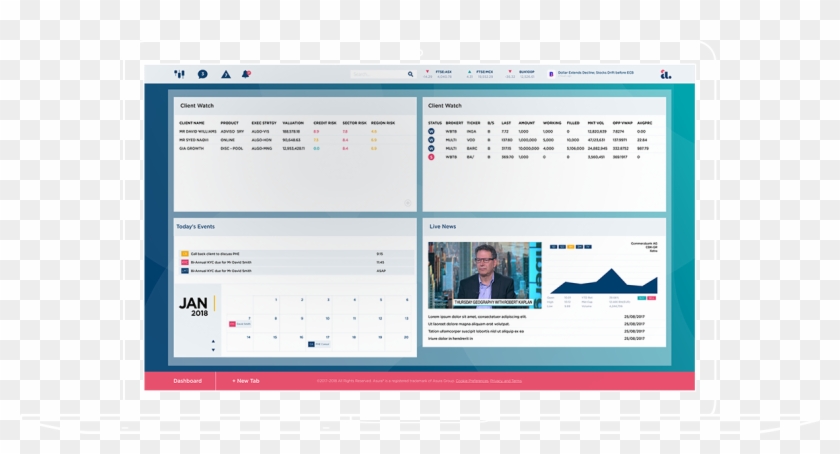Viewport: 840px width, 454px height.
Task: Open the warning triangle alerts icon
Action: click(x=226, y=74)
